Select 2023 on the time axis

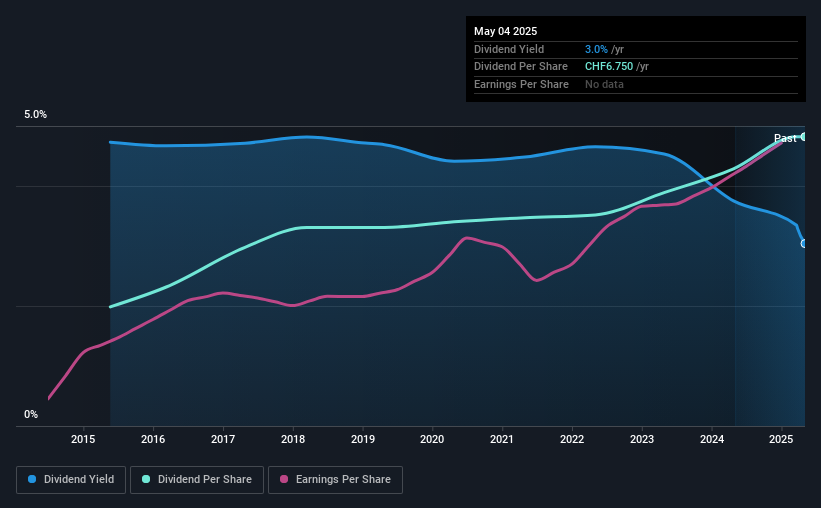pyautogui.click(x=642, y=440)
